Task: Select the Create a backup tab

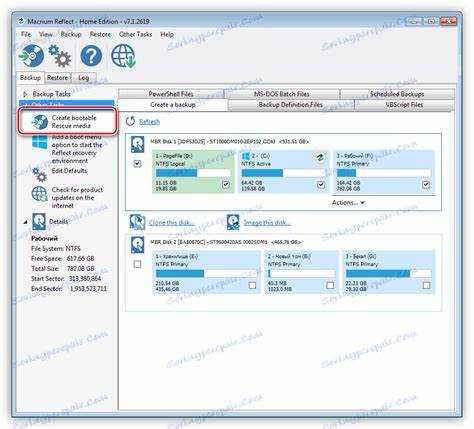Action: coord(173,105)
